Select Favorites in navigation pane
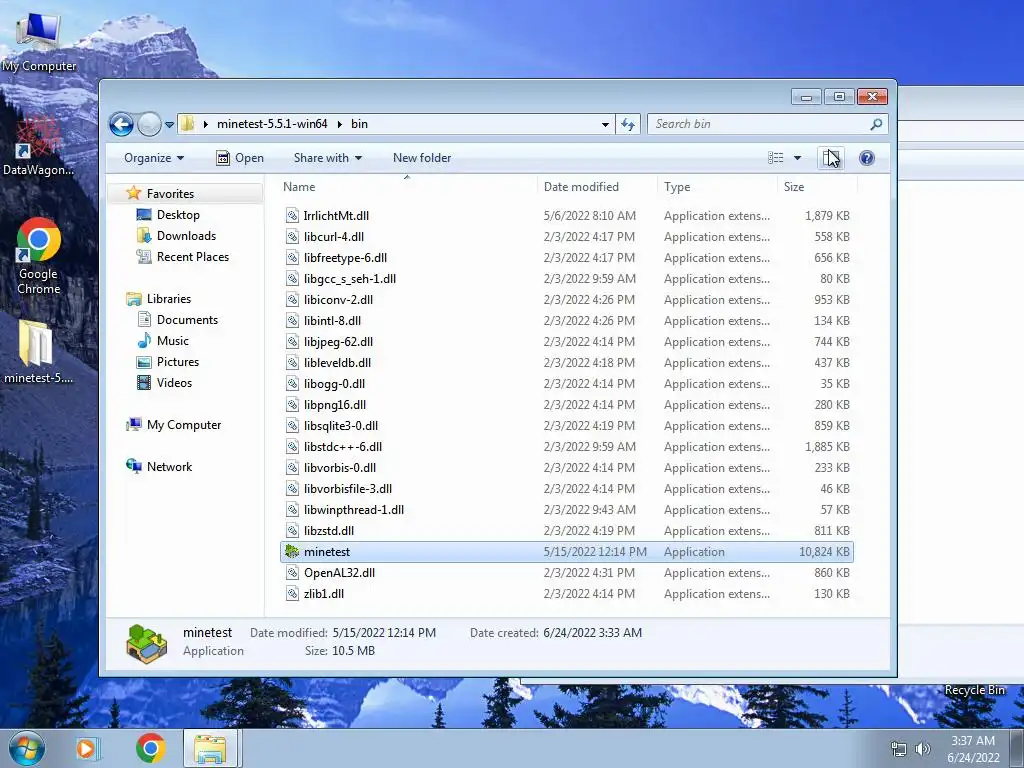The image size is (1024, 768). [x=170, y=194]
